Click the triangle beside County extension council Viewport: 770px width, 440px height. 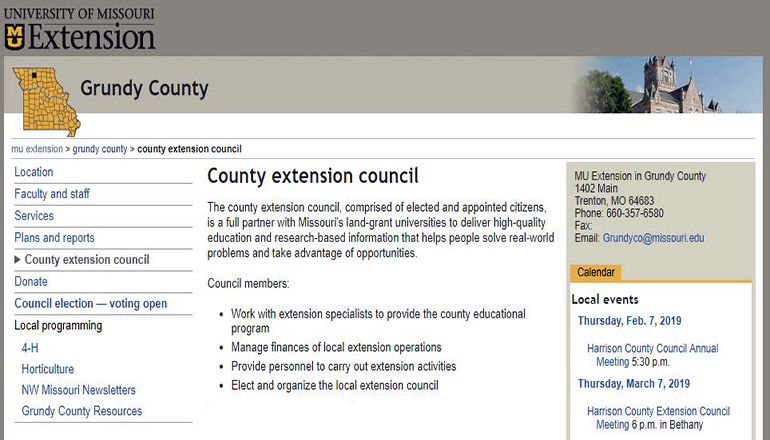click(x=17, y=259)
